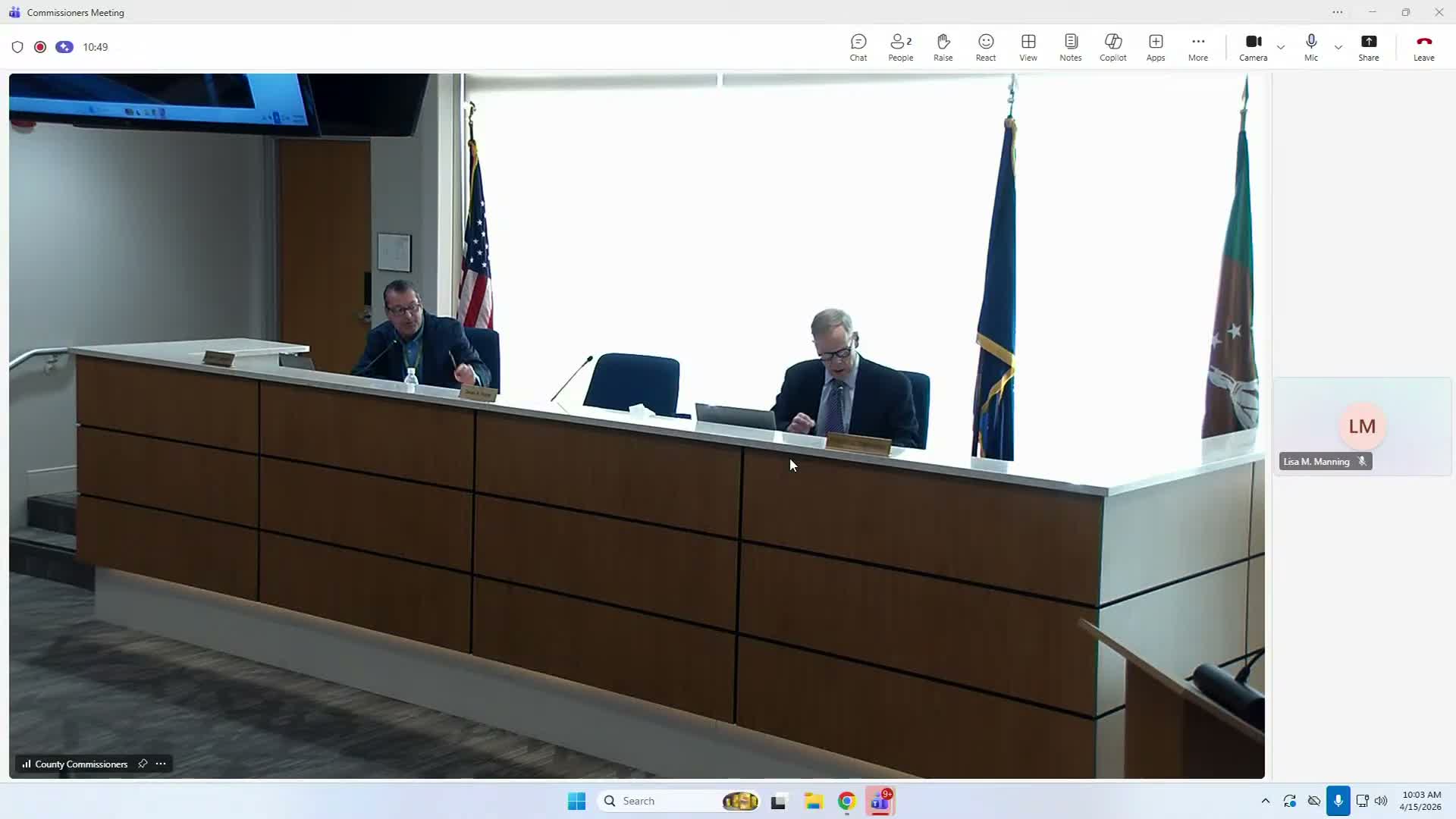Open network settings tray icon
The width and height of the screenshot is (1456, 819).
coord(1362,801)
